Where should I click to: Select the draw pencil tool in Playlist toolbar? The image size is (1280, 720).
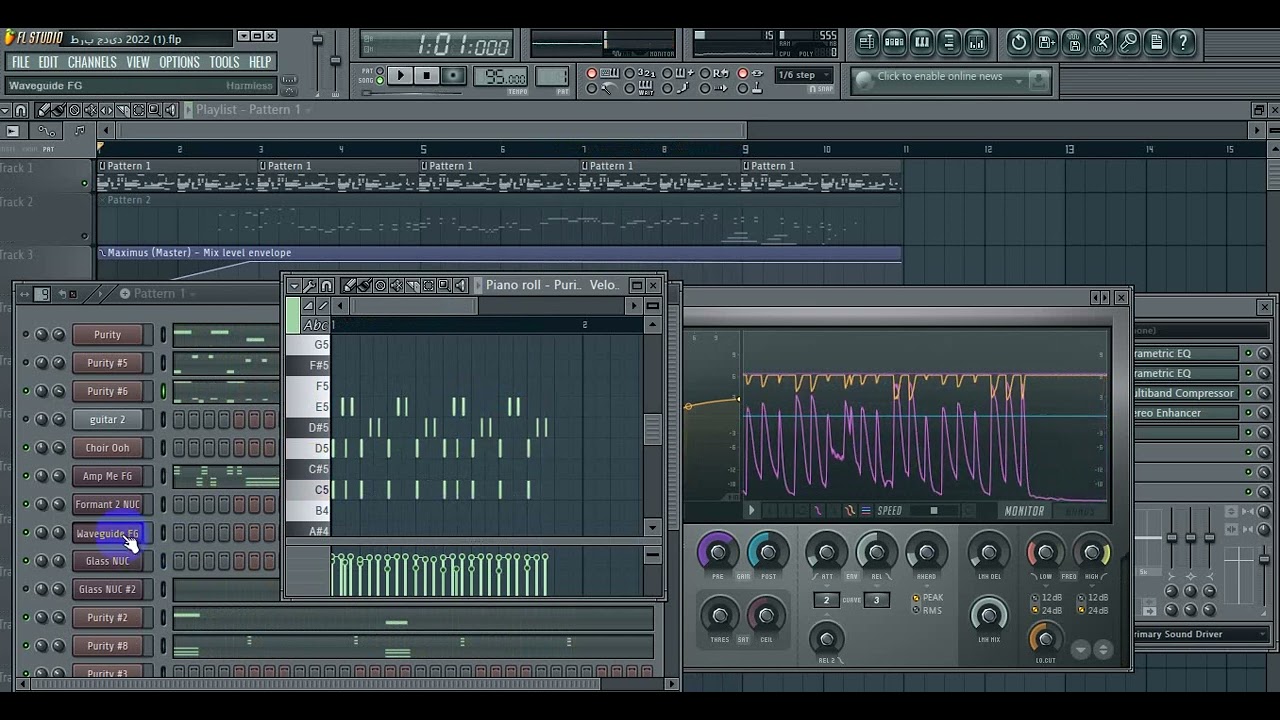[44, 110]
